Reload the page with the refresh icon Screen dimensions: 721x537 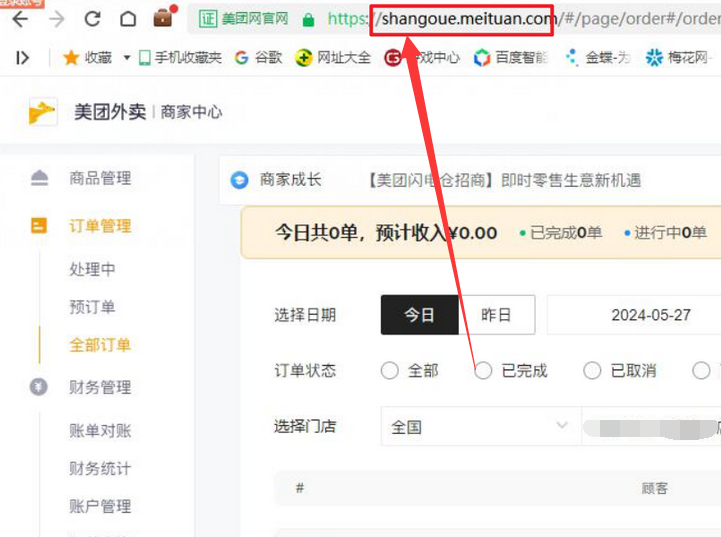[x=92, y=19]
